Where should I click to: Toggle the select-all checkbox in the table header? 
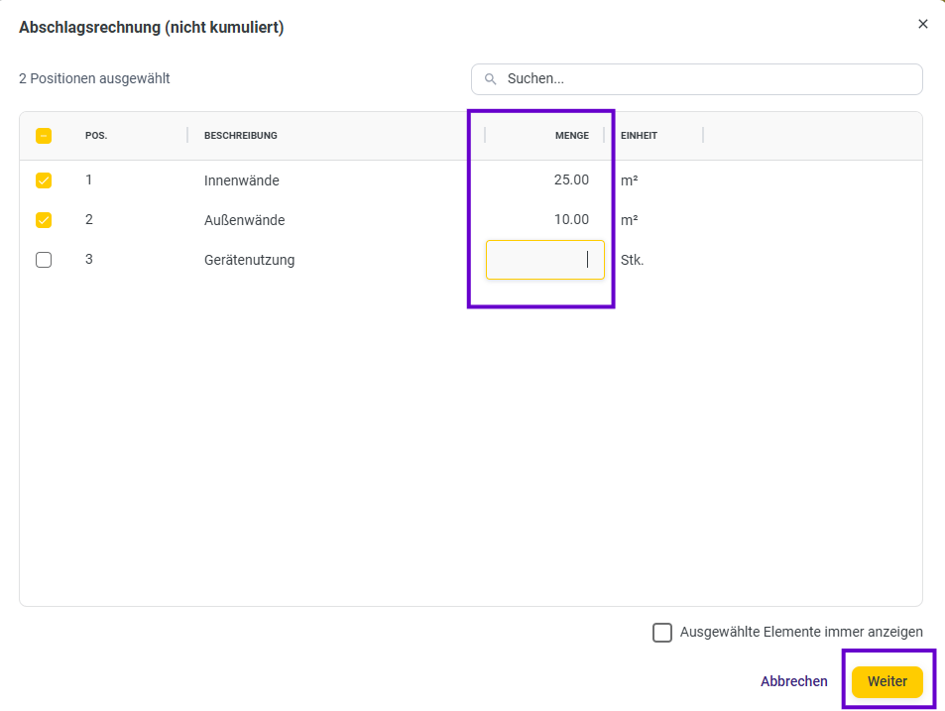pyautogui.click(x=43, y=136)
